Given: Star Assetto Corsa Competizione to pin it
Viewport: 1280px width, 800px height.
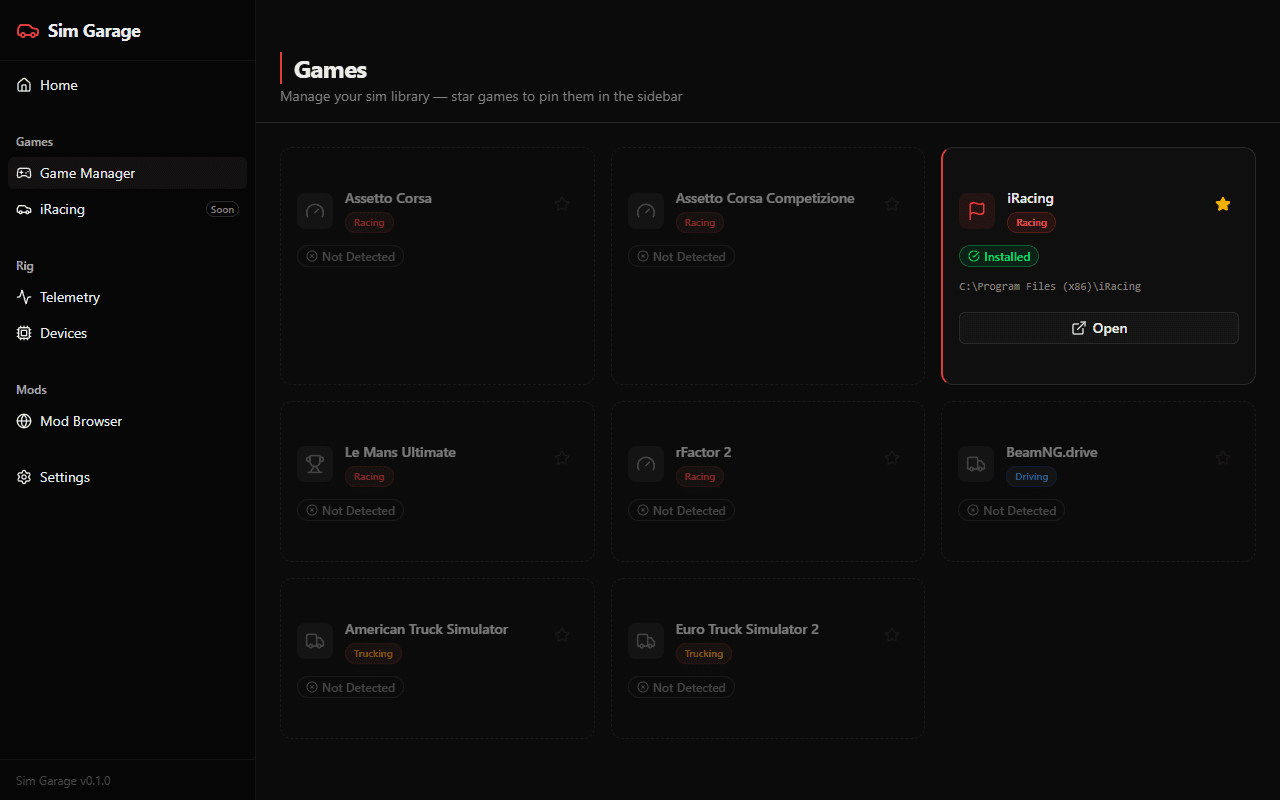Looking at the screenshot, I should (x=892, y=204).
